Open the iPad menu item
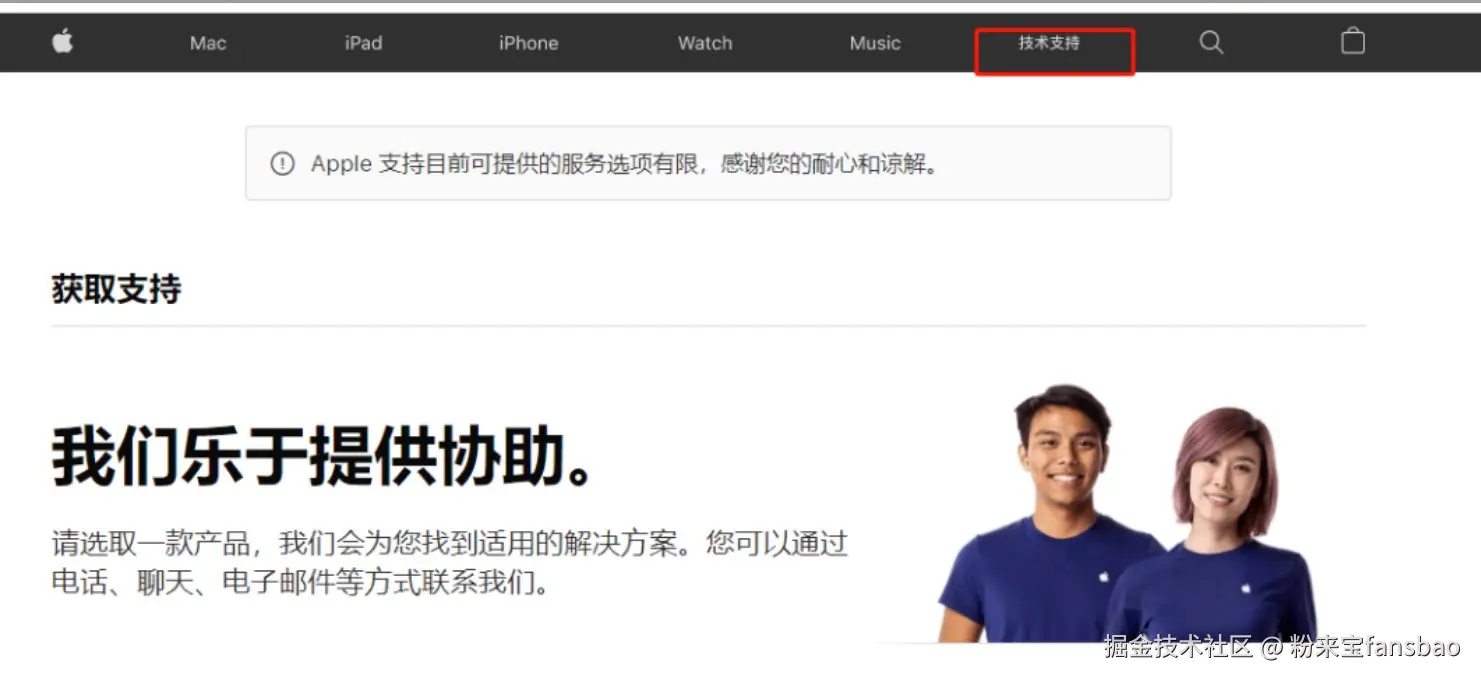1481x681 pixels. click(364, 43)
